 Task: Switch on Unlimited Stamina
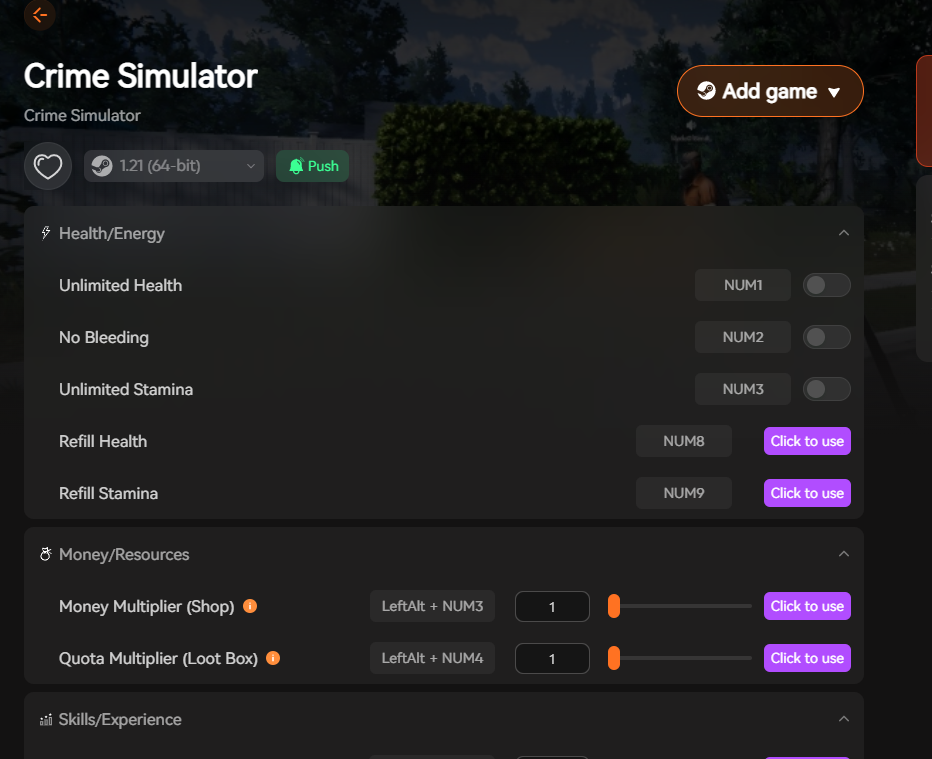tap(827, 388)
